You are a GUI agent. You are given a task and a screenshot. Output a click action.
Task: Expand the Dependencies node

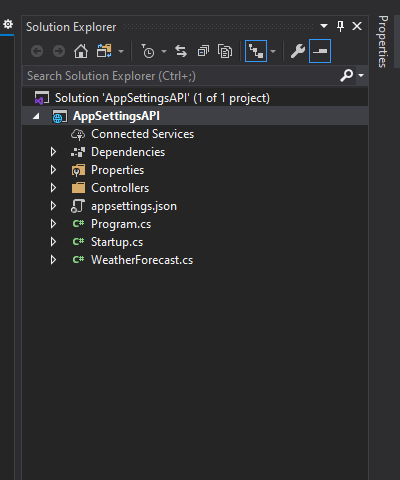(x=53, y=152)
